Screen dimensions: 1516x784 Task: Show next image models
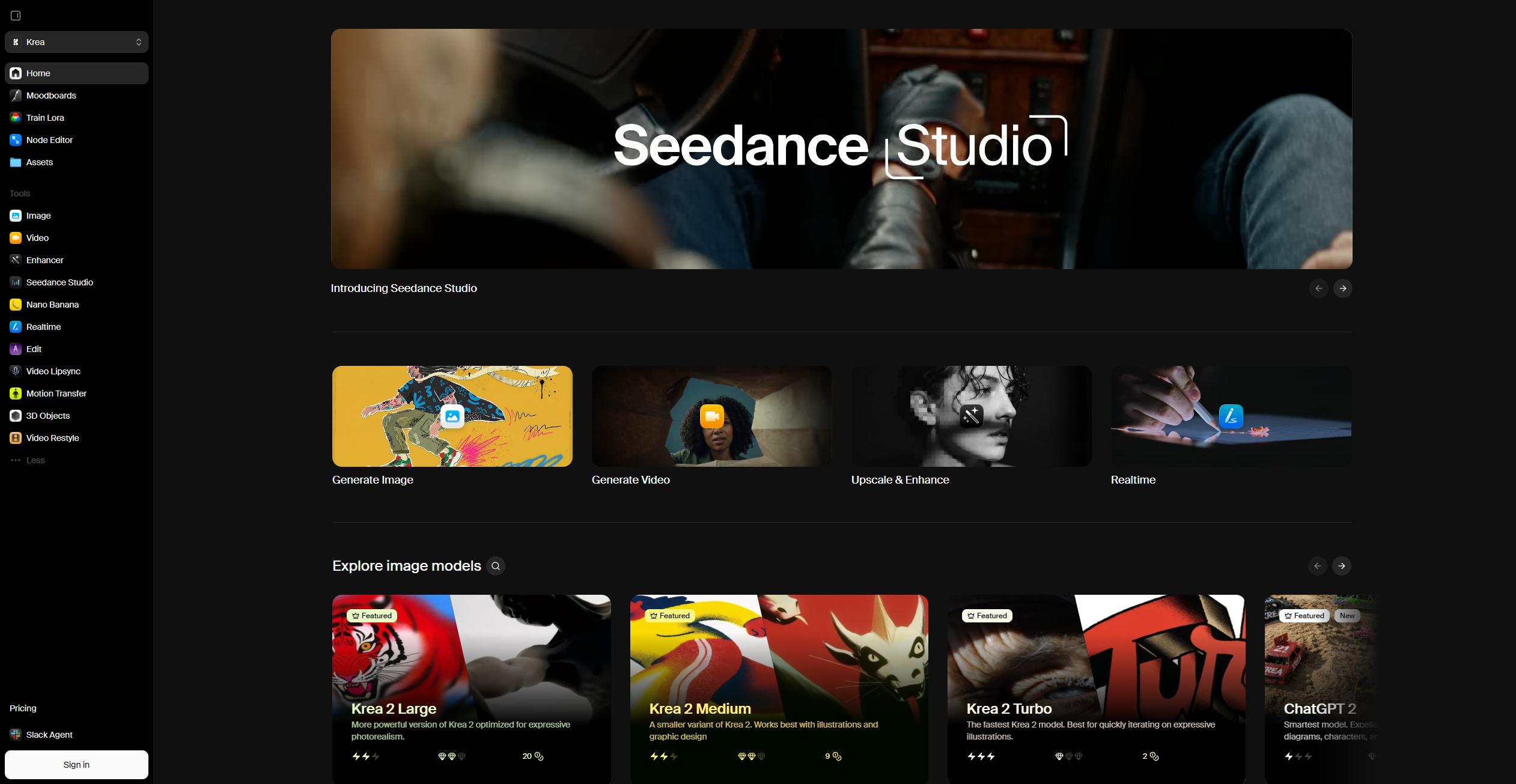click(x=1342, y=566)
